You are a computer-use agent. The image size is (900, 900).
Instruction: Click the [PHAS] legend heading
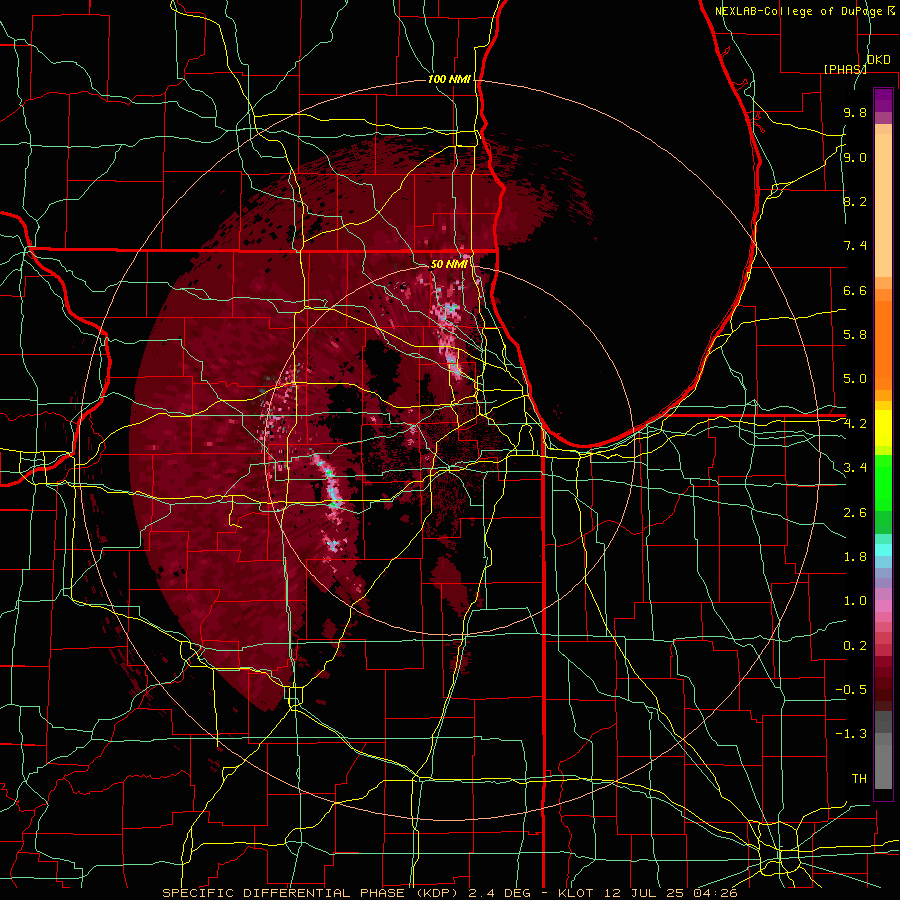coord(845,69)
